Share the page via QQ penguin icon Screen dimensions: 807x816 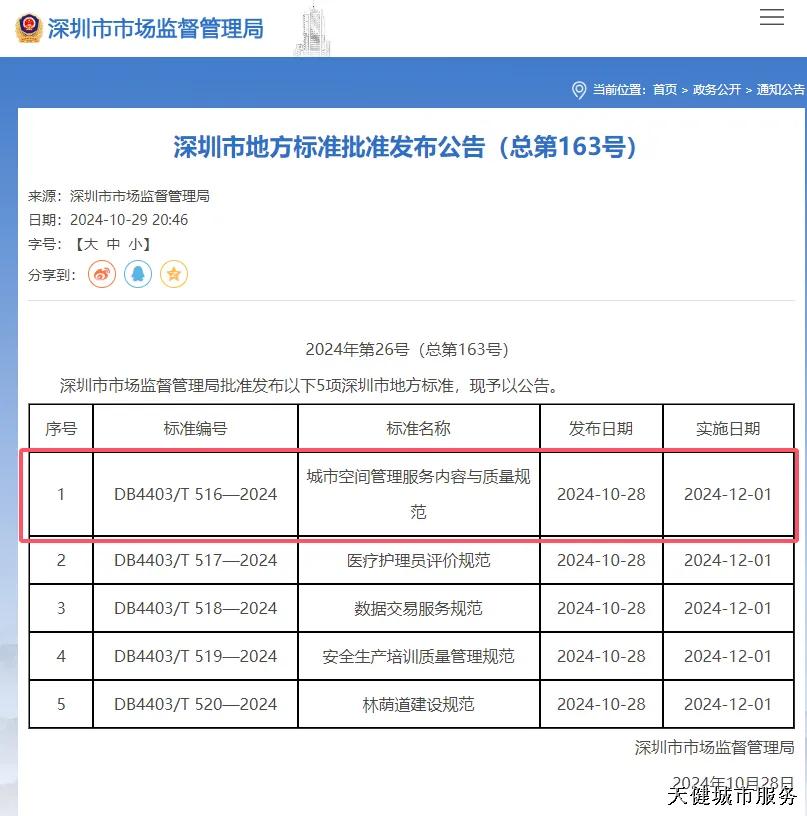tap(138, 274)
